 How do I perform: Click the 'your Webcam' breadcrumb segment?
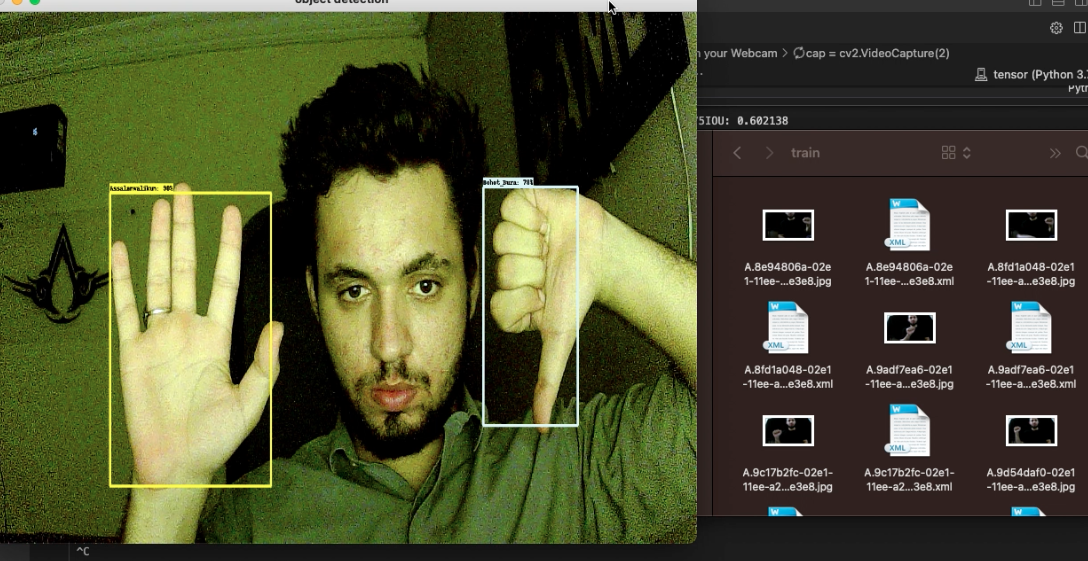click(x=740, y=53)
